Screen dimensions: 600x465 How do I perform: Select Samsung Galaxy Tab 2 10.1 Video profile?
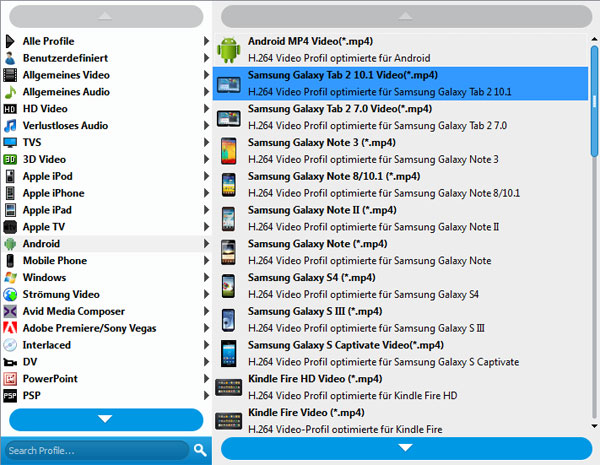click(400, 83)
